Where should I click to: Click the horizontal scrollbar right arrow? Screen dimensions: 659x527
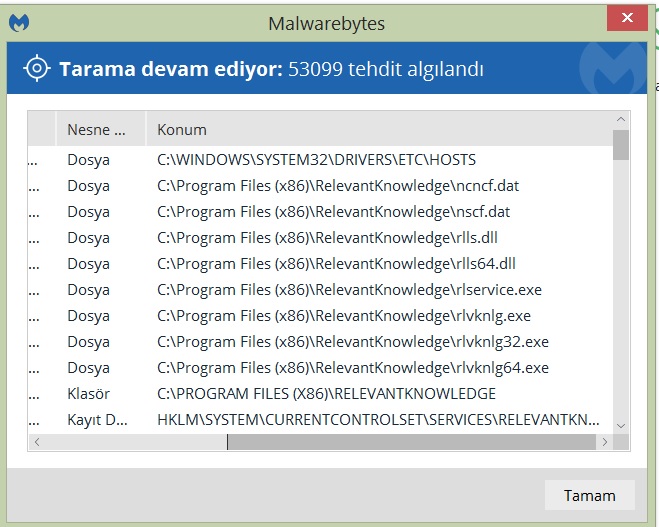(605, 442)
